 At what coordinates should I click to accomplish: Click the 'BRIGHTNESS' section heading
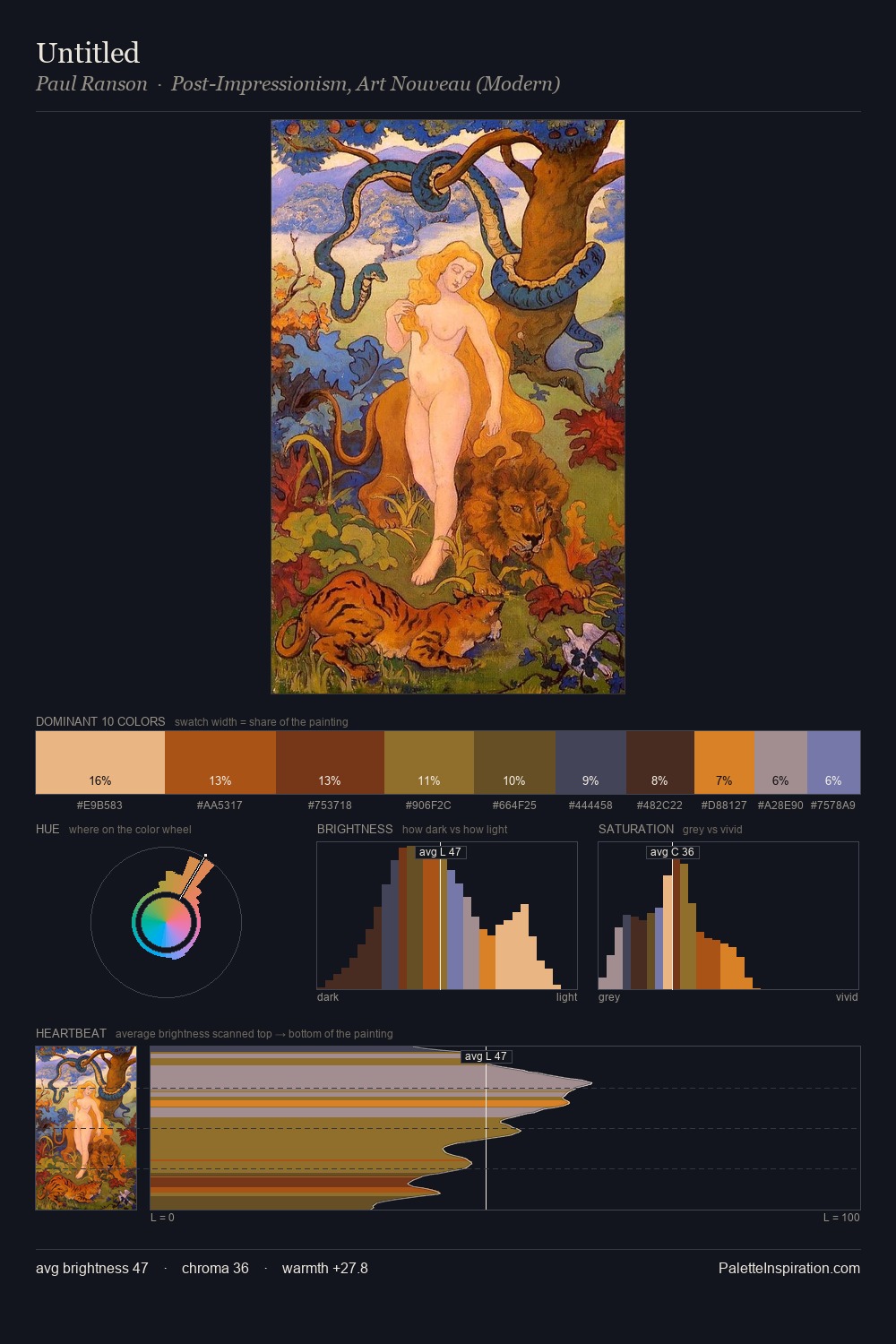pyautogui.click(x=355, y=829)
